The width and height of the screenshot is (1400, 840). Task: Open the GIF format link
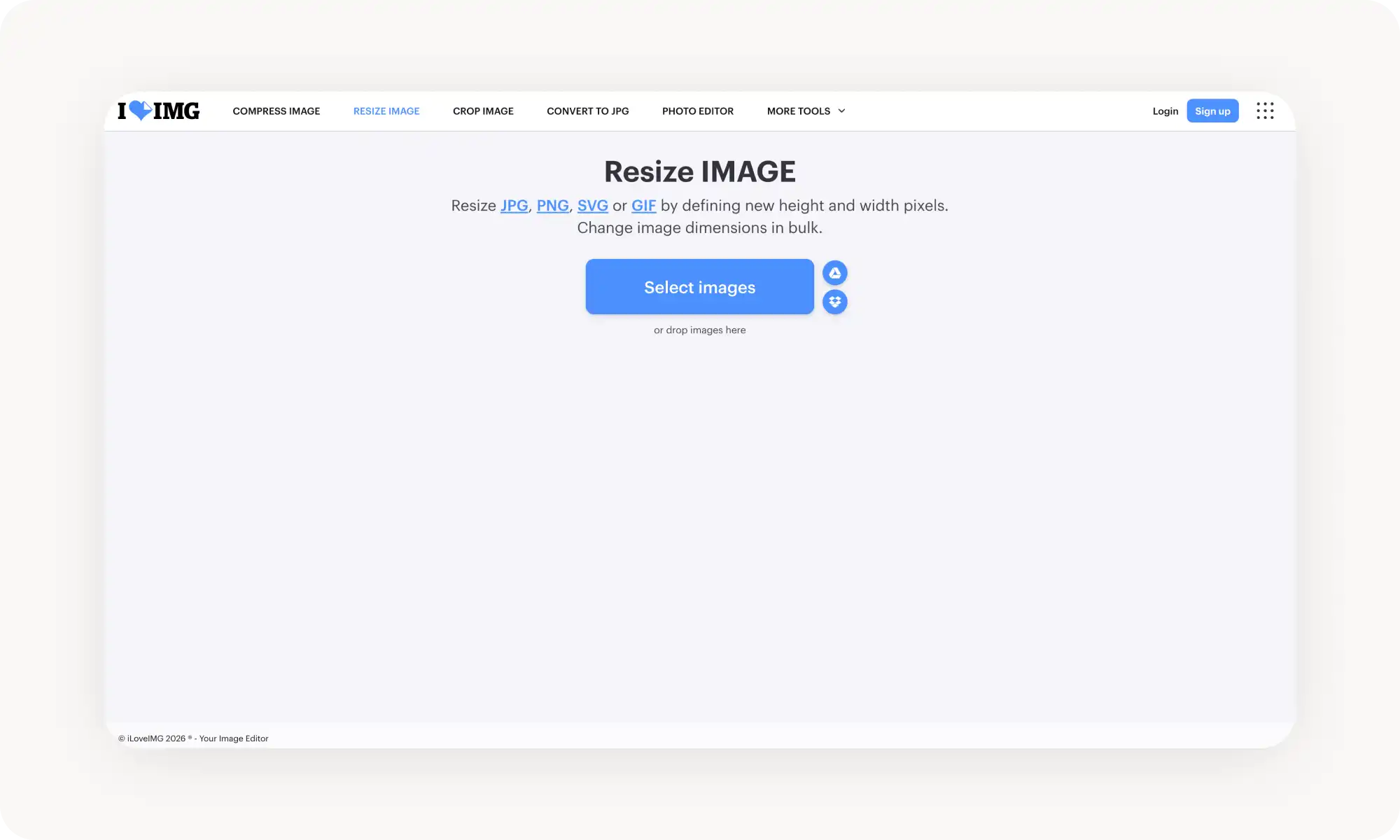click(644, 205)
